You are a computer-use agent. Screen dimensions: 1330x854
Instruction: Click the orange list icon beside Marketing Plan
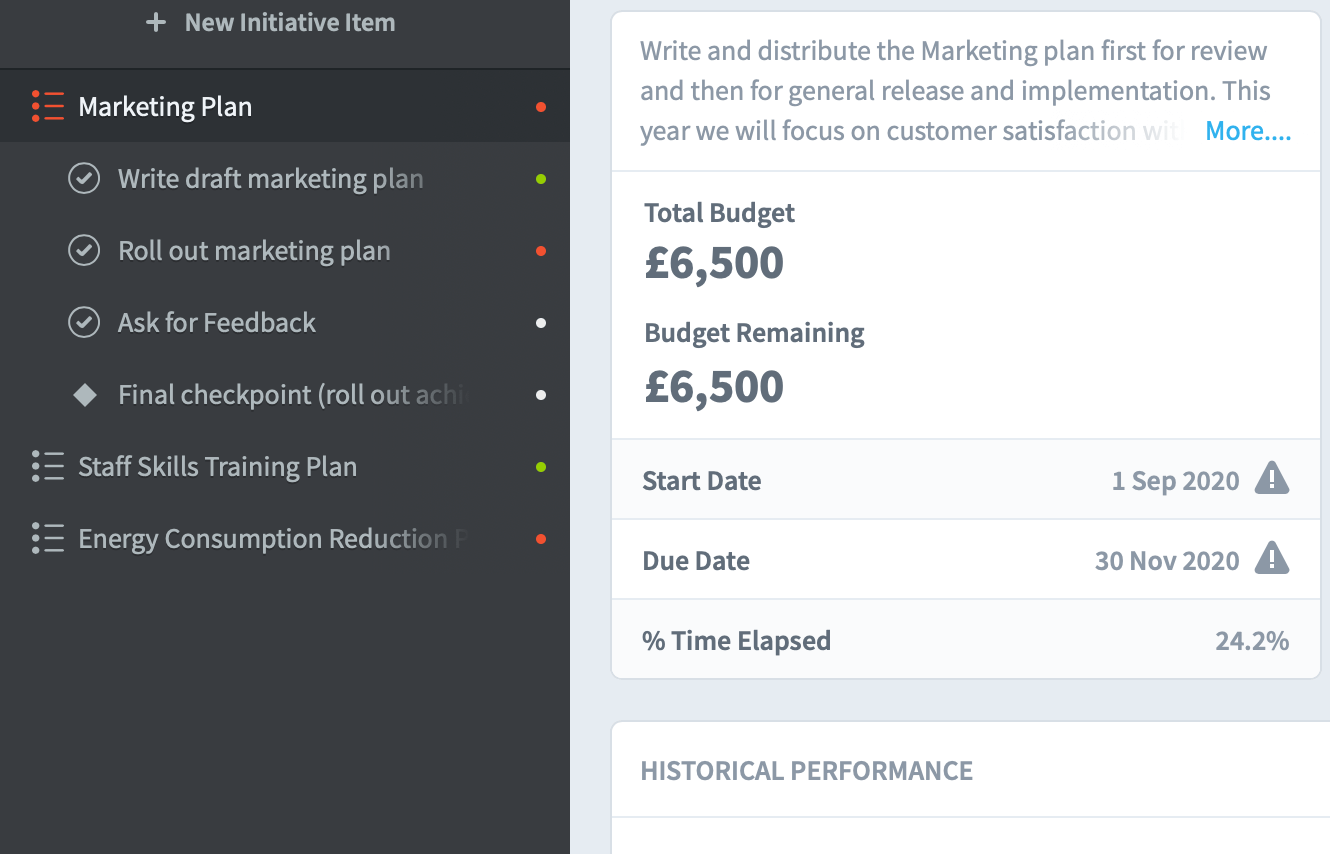[48, 106]
